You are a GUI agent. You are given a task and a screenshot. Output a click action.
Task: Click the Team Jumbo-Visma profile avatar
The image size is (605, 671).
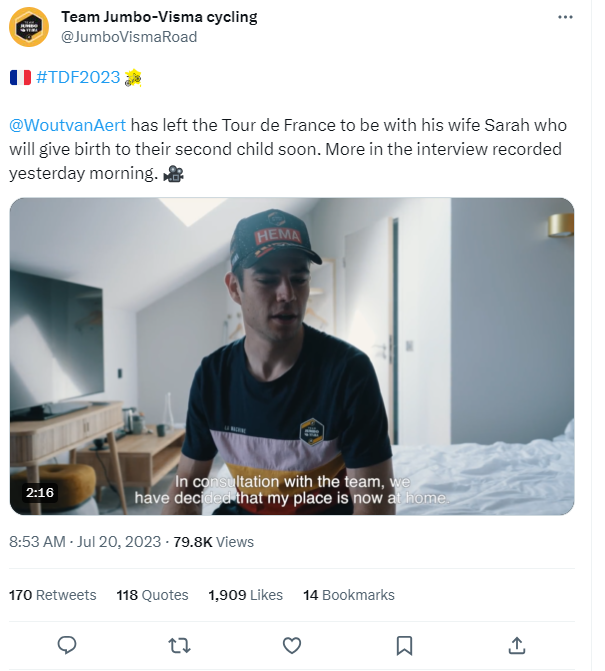(x=29, y=27)
